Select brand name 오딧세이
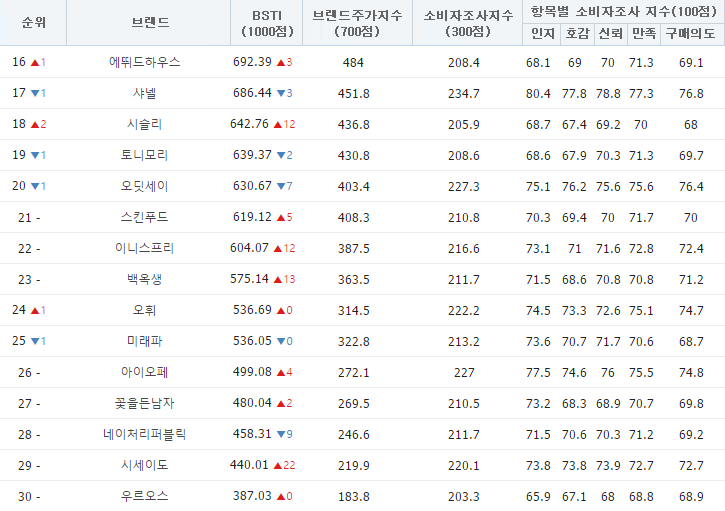This screenshot has height=511, width=725. (x=144, y=186)
